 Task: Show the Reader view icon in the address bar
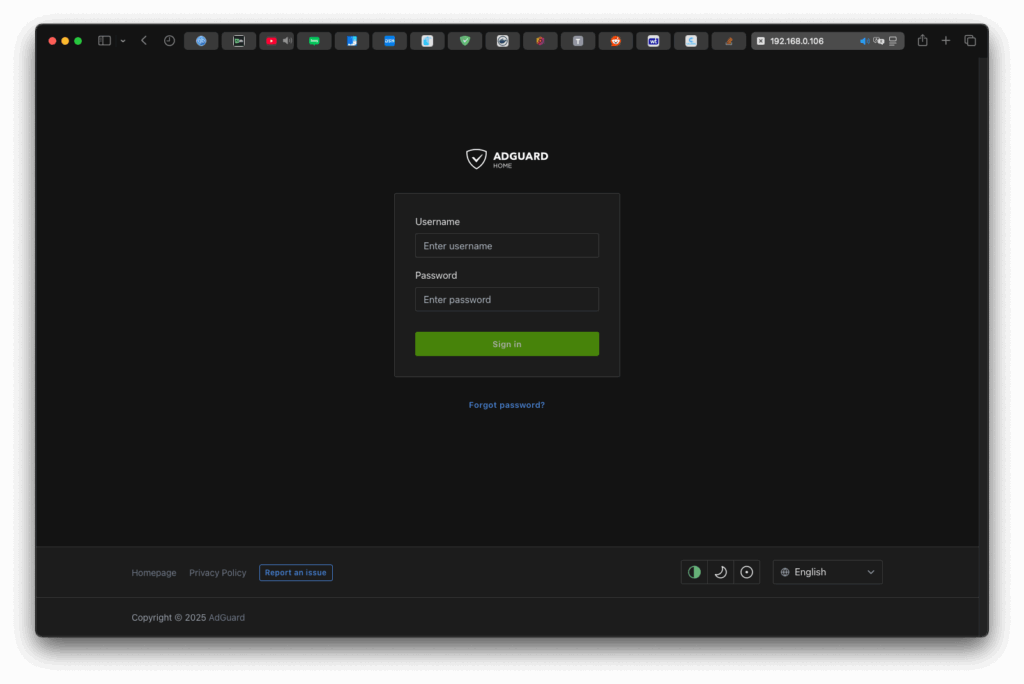[893, 41]
